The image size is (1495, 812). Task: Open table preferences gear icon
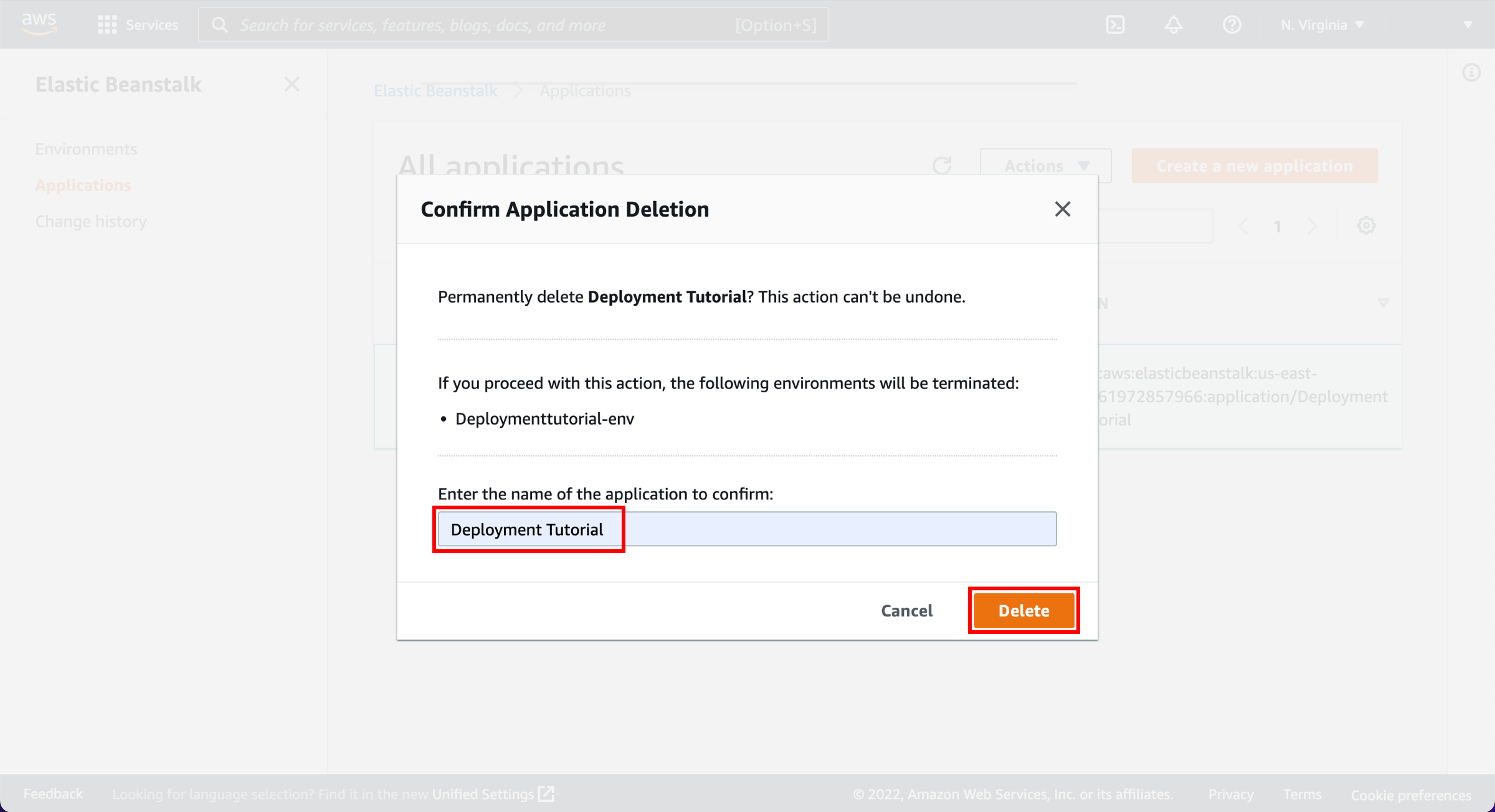[1366, 225]
